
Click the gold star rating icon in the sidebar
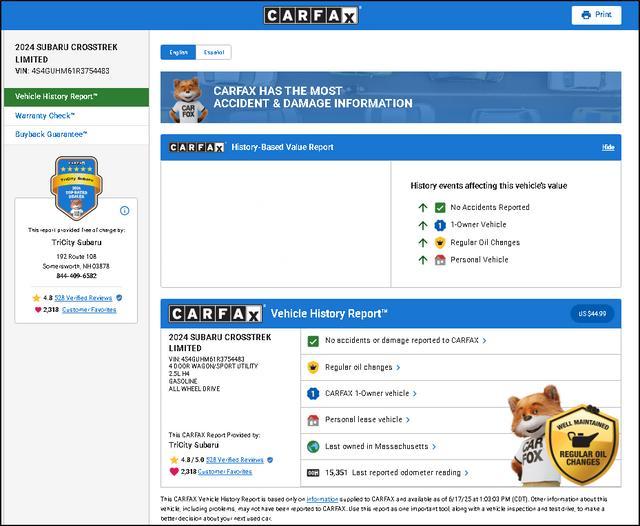[x=36, y=298]
